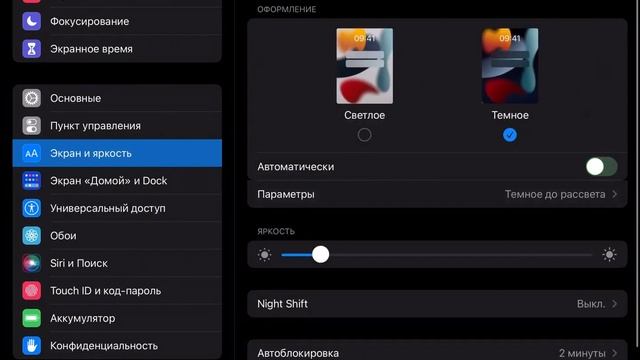Open Touch ID и код-пароль label
The width and height of the screenshot is (640, 360).
105,291
